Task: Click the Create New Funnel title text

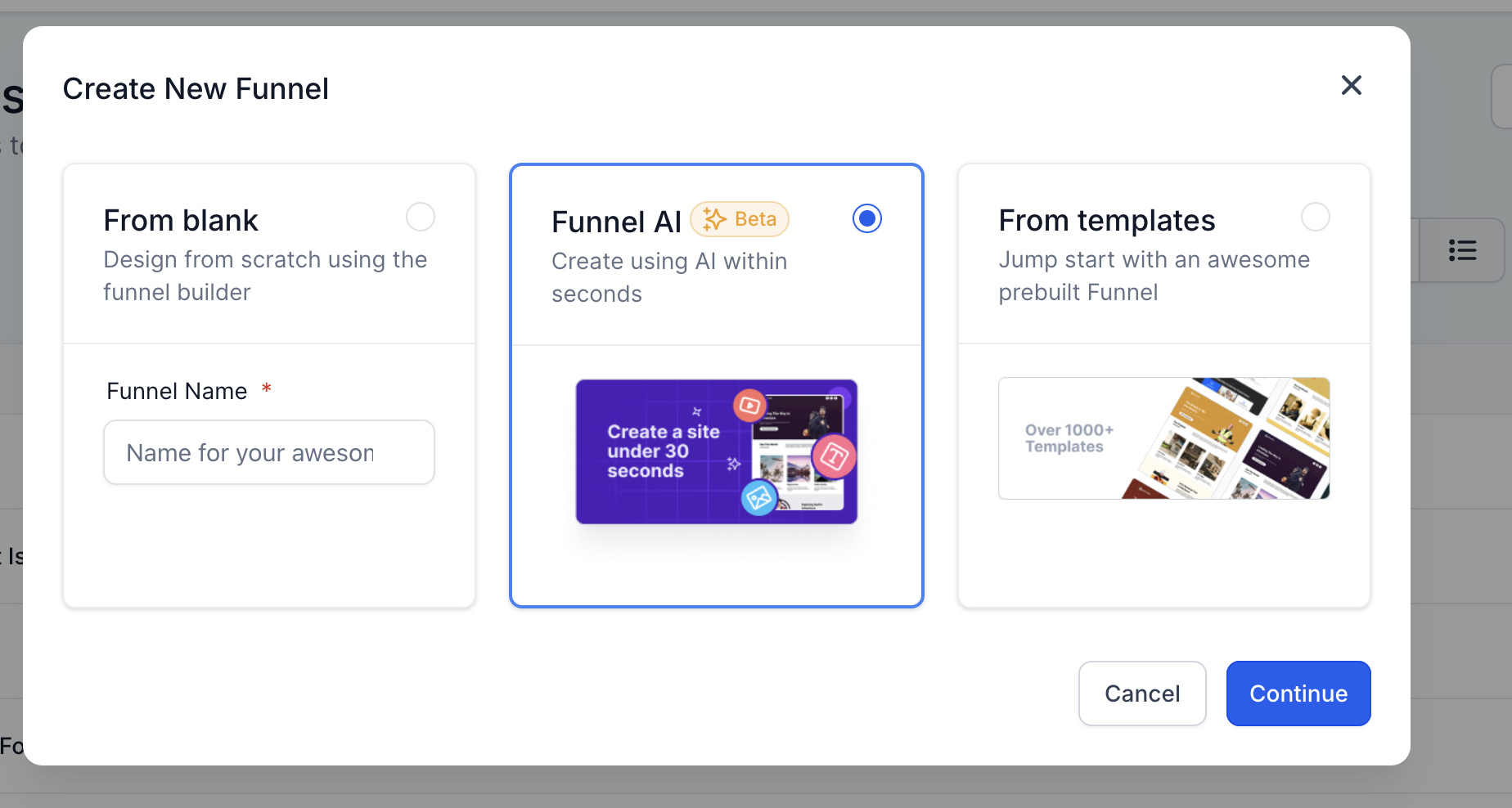Action: (x=196, y=88)
